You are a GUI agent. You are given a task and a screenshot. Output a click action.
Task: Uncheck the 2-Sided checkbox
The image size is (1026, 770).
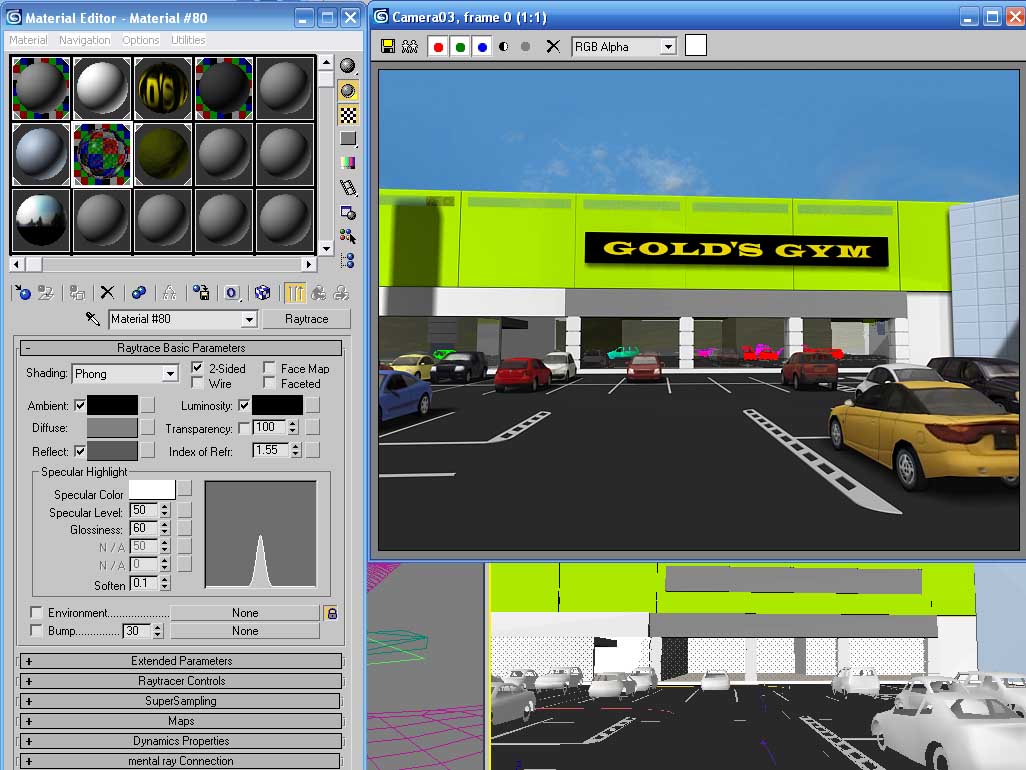point(197,368)
